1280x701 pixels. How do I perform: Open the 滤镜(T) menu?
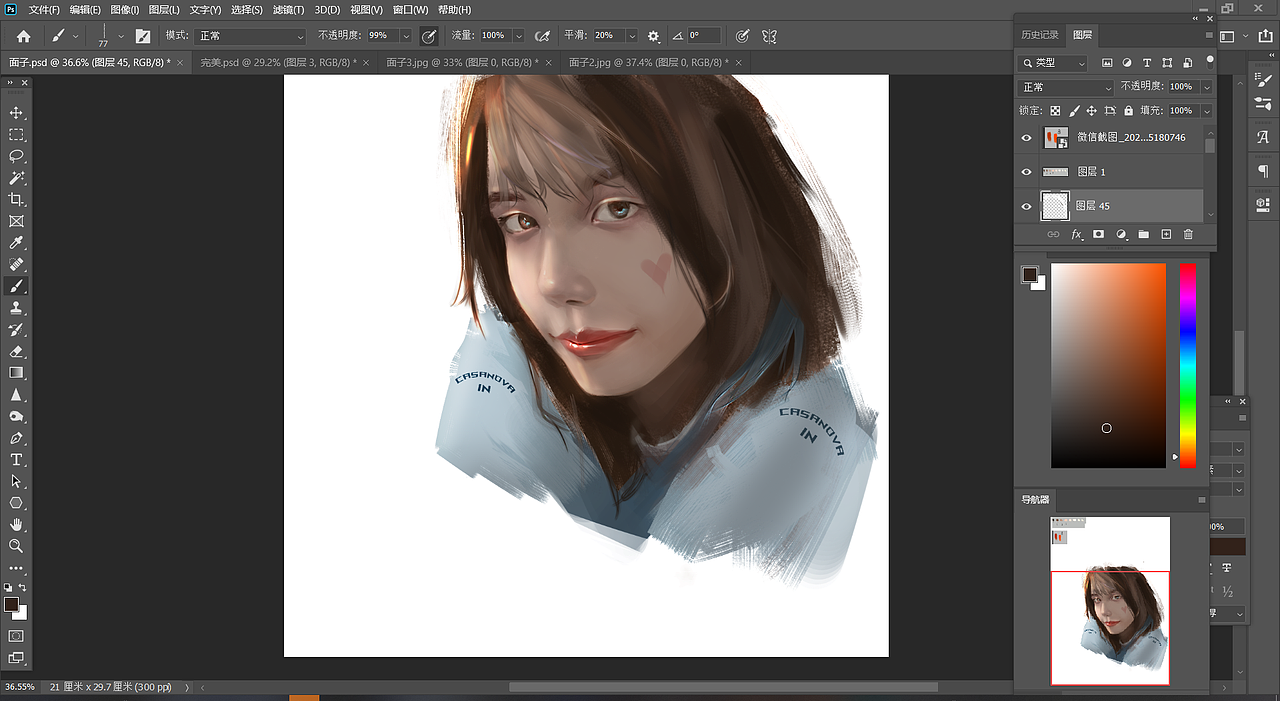coord(289,9)
